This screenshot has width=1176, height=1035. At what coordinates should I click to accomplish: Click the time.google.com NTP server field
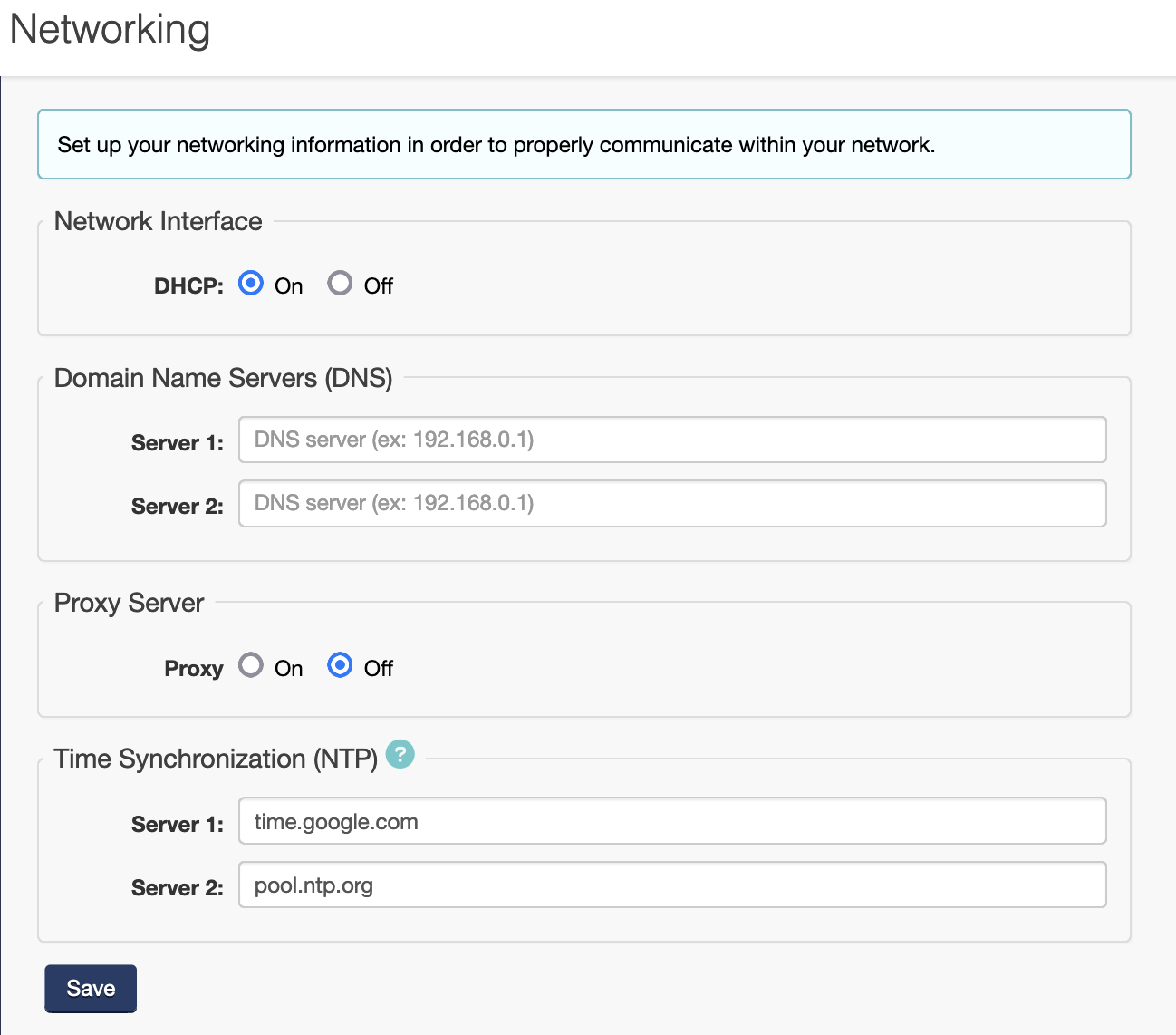671,821
